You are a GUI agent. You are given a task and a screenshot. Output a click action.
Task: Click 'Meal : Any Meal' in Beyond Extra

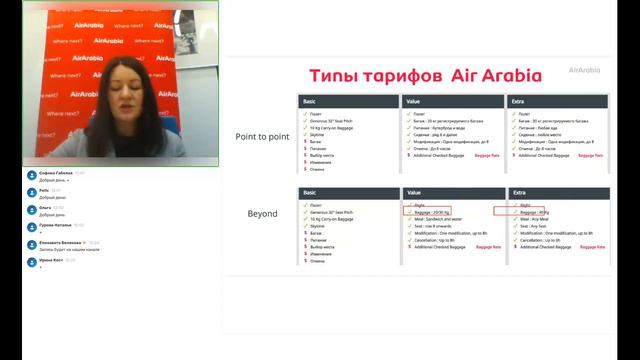click(534, 219)
